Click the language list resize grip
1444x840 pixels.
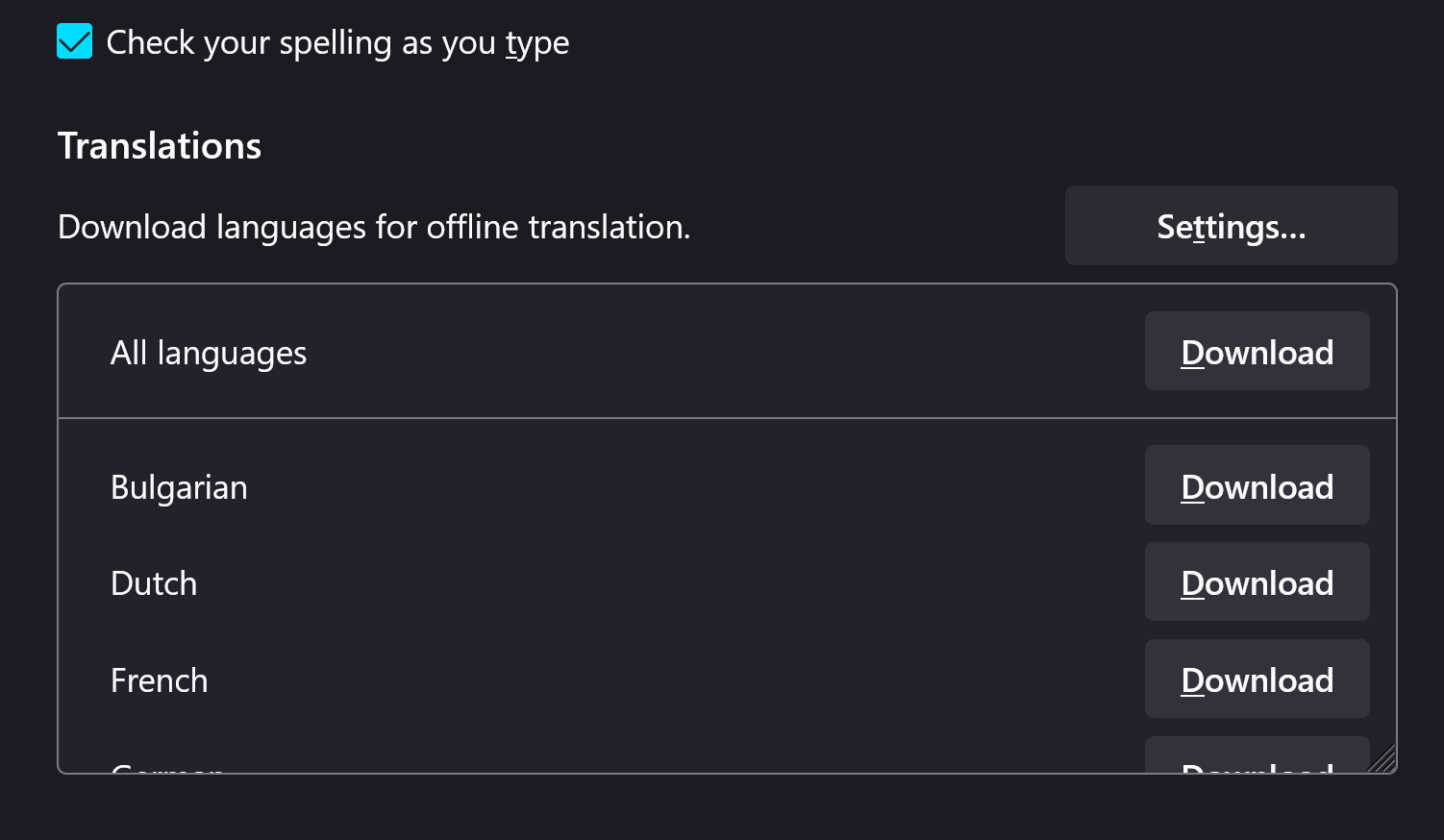tap(1383, 760)
